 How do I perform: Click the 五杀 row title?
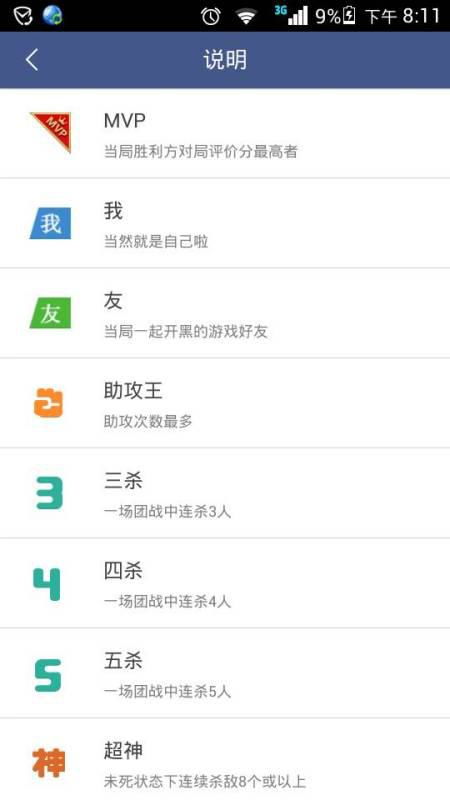pyautogui.click(x=123, y=661)
